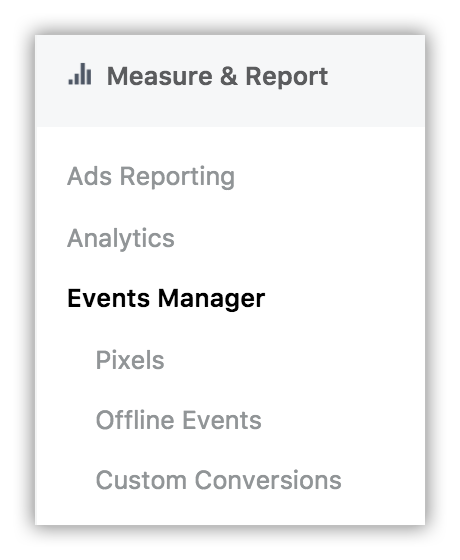
Task: Choose Custom Conversions
Action: (219, 480)
